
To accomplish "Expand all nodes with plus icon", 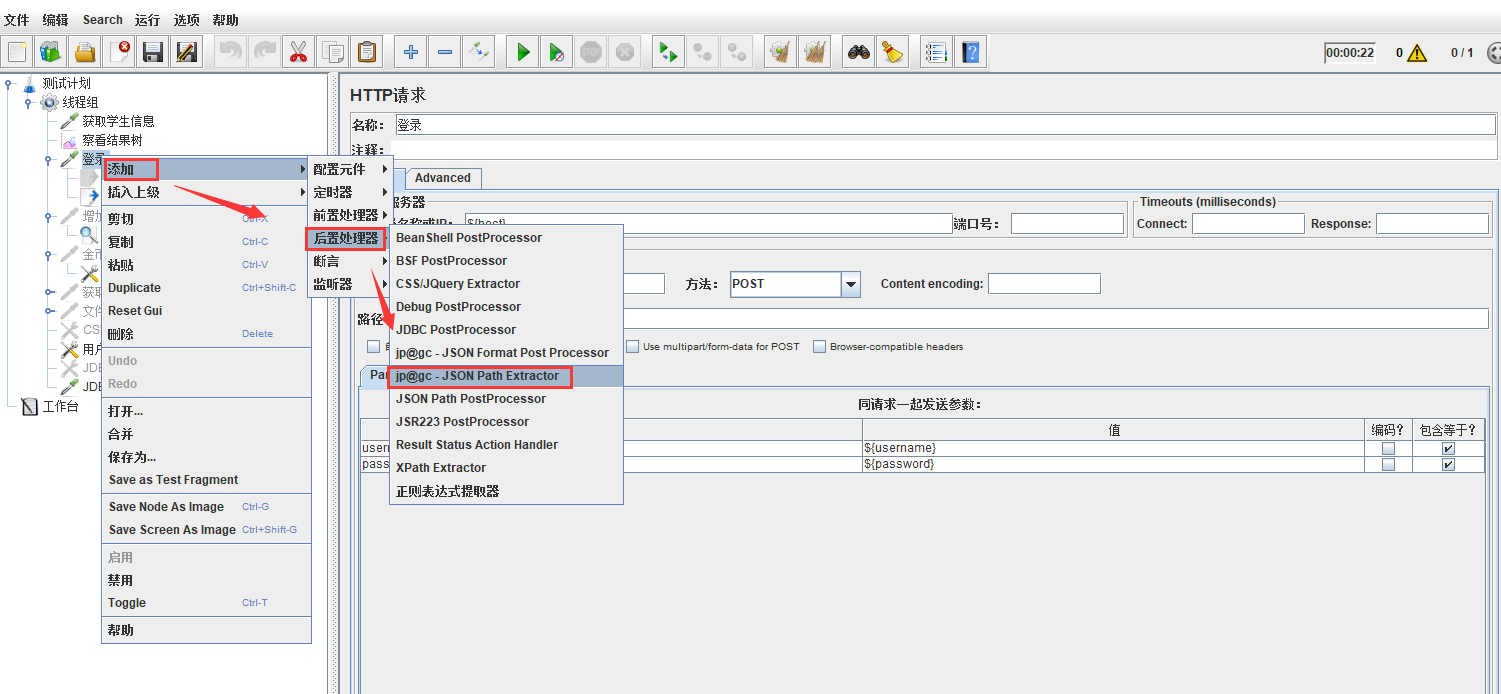I will click(411, 52).
